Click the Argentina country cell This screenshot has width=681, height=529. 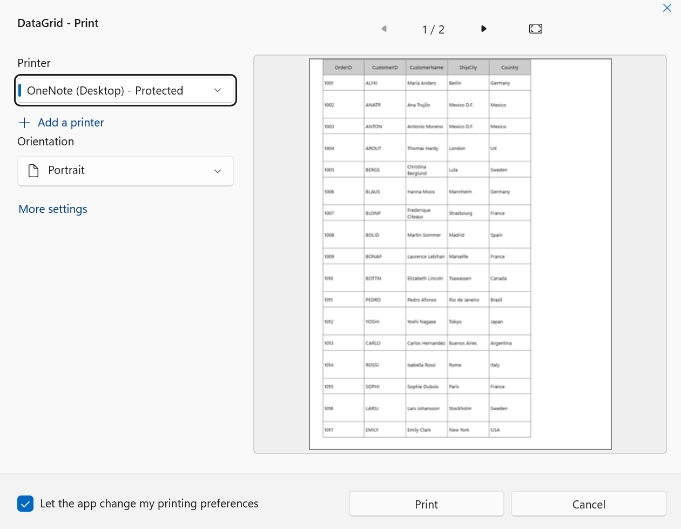click(509, 343)
